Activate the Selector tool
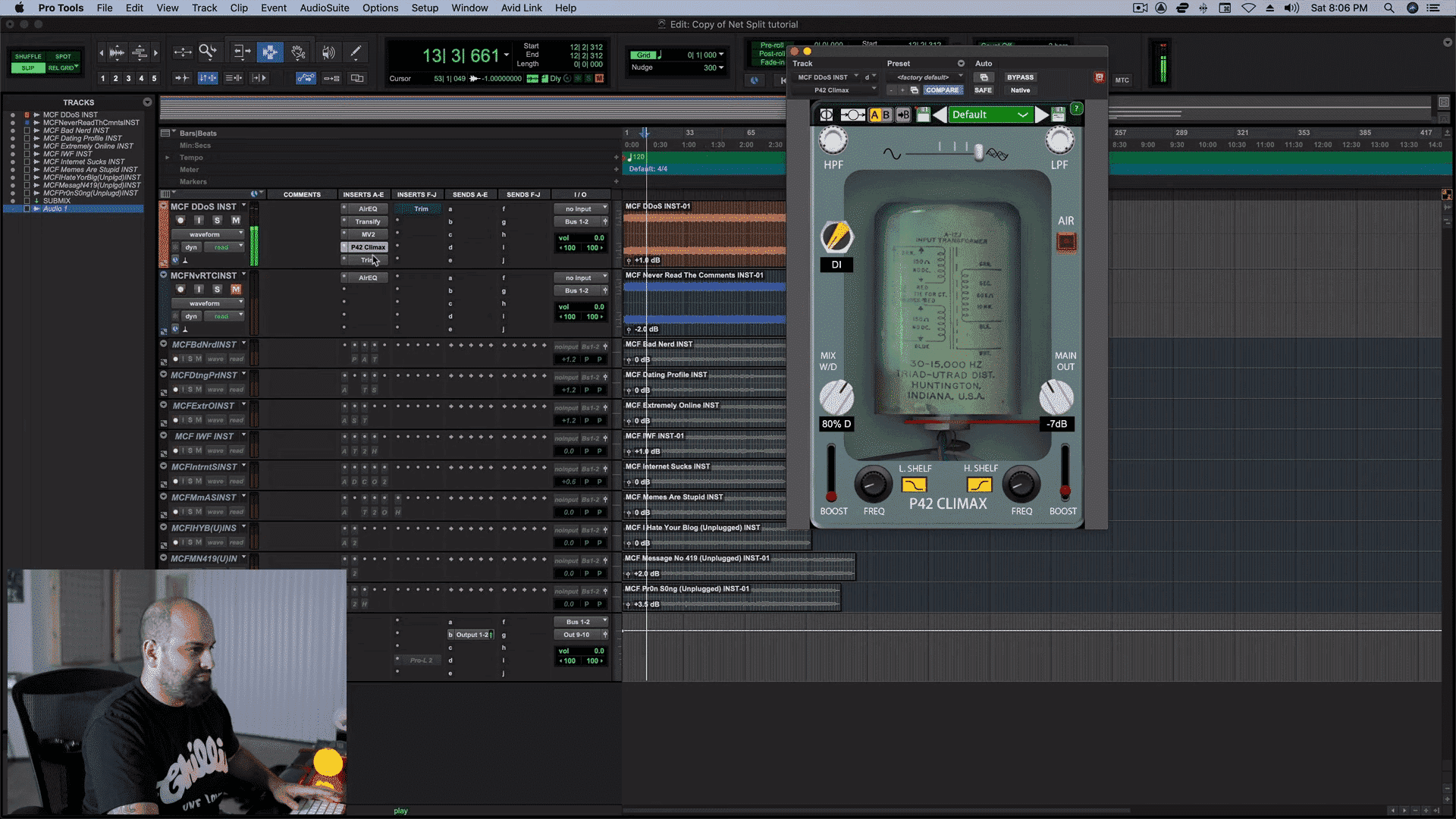This screenshot has width=1456, height=819. click(x=269, y=52)
